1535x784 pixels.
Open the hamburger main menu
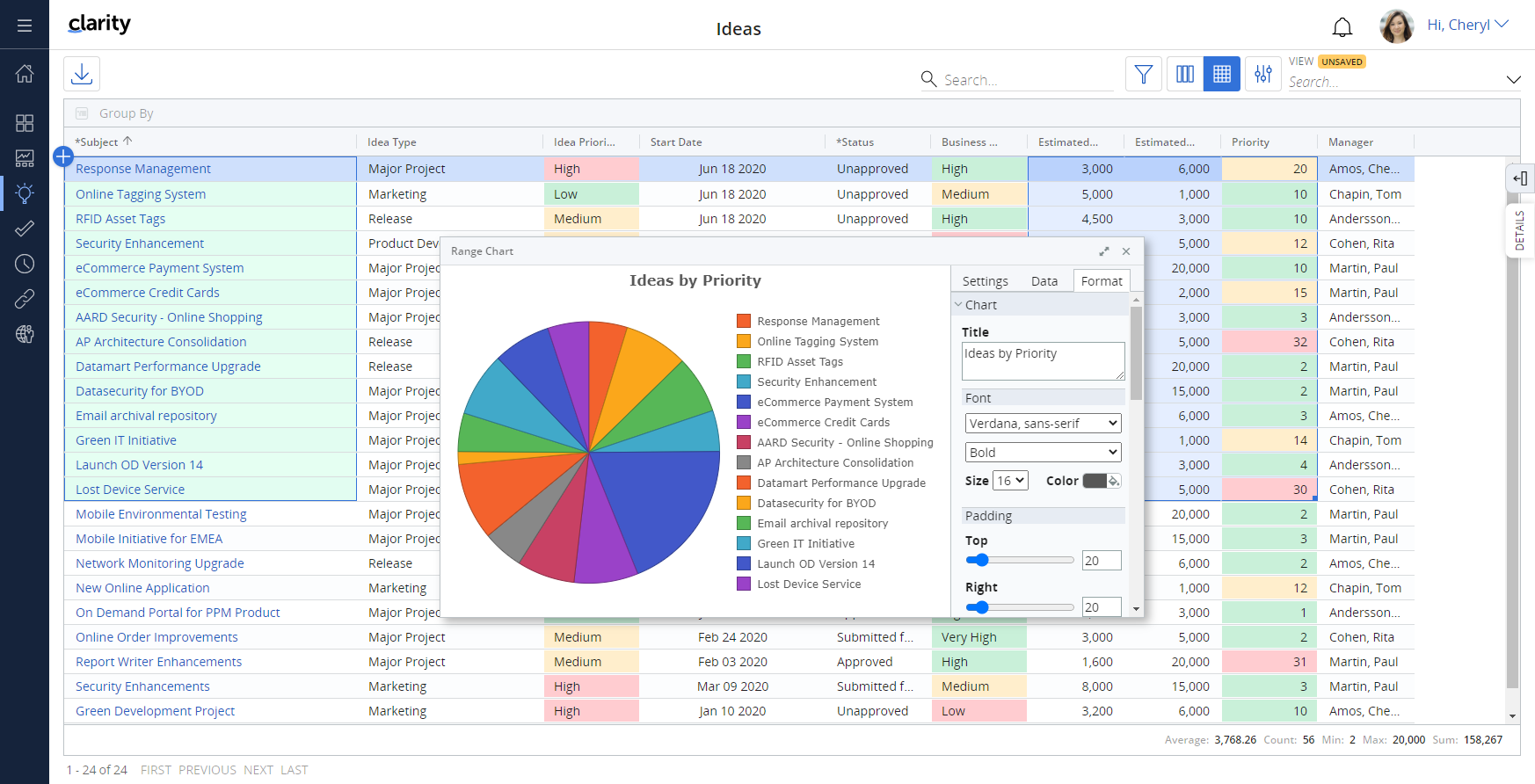click(x=25, y=25)
